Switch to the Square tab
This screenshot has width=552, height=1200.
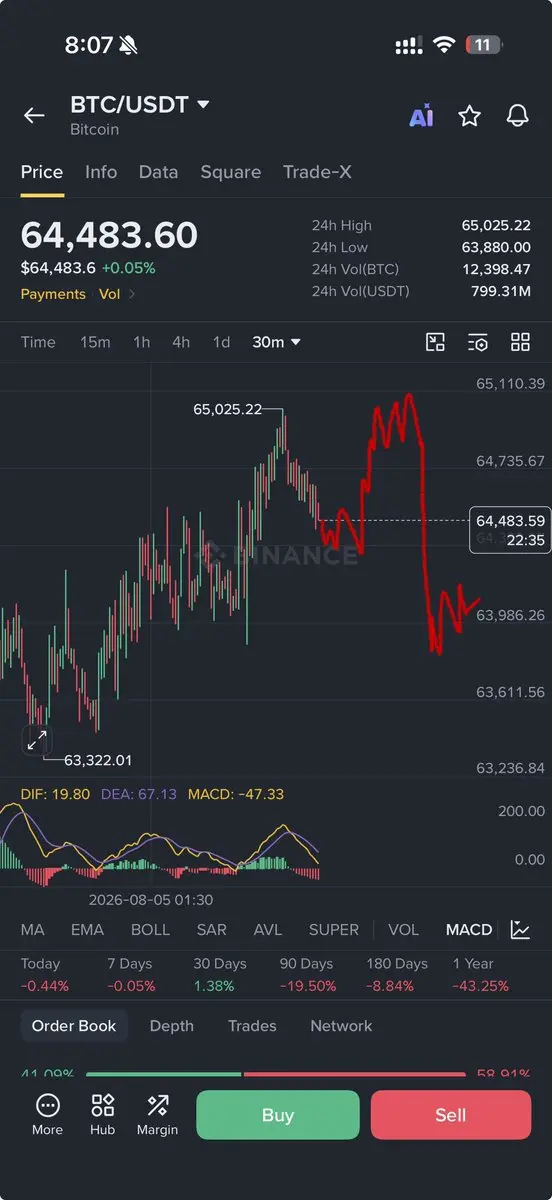[x=230, y=172]
